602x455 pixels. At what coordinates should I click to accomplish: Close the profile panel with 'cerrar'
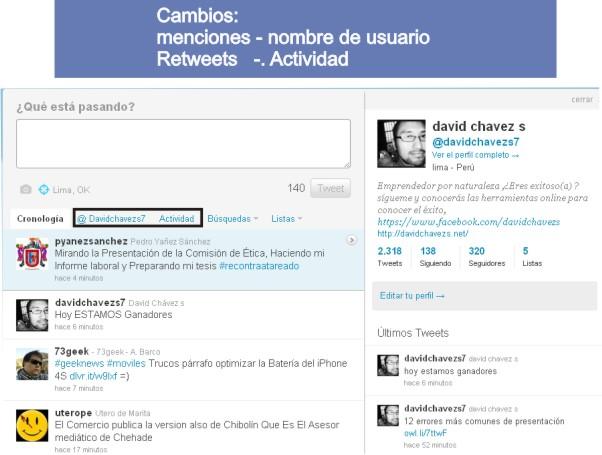pos(582,99)
